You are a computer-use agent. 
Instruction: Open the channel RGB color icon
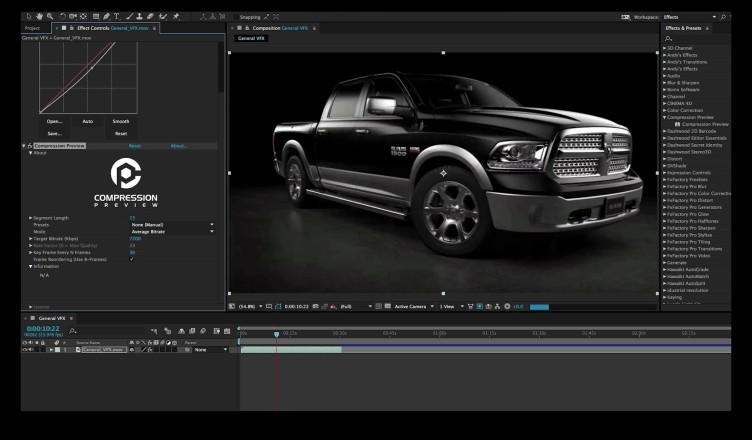333,307
